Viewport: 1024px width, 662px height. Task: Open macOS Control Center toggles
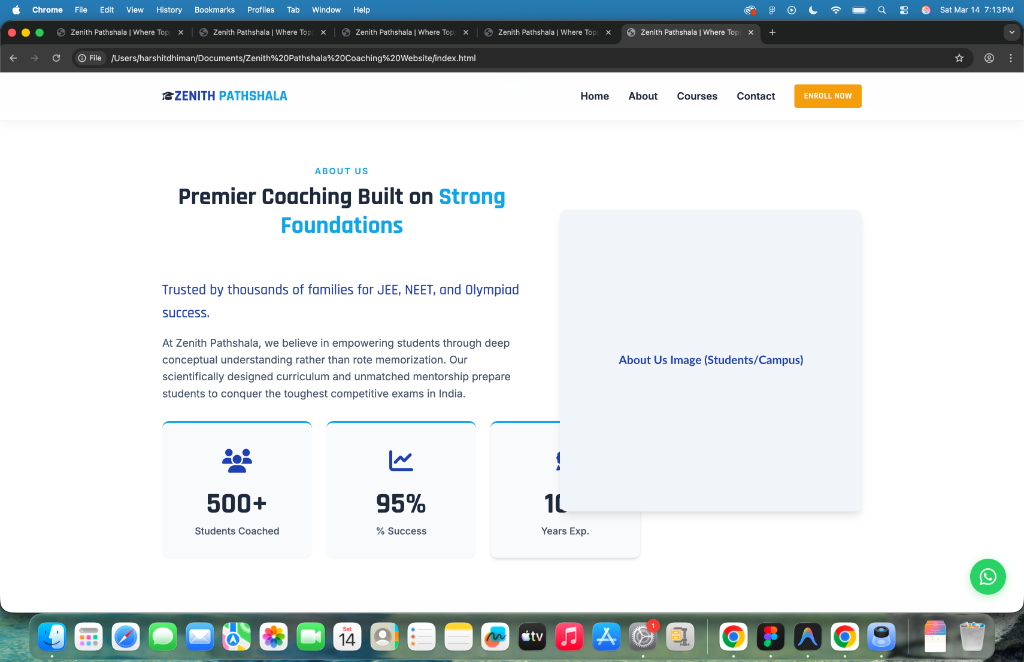pyautogui.click(x=904, y=10)
